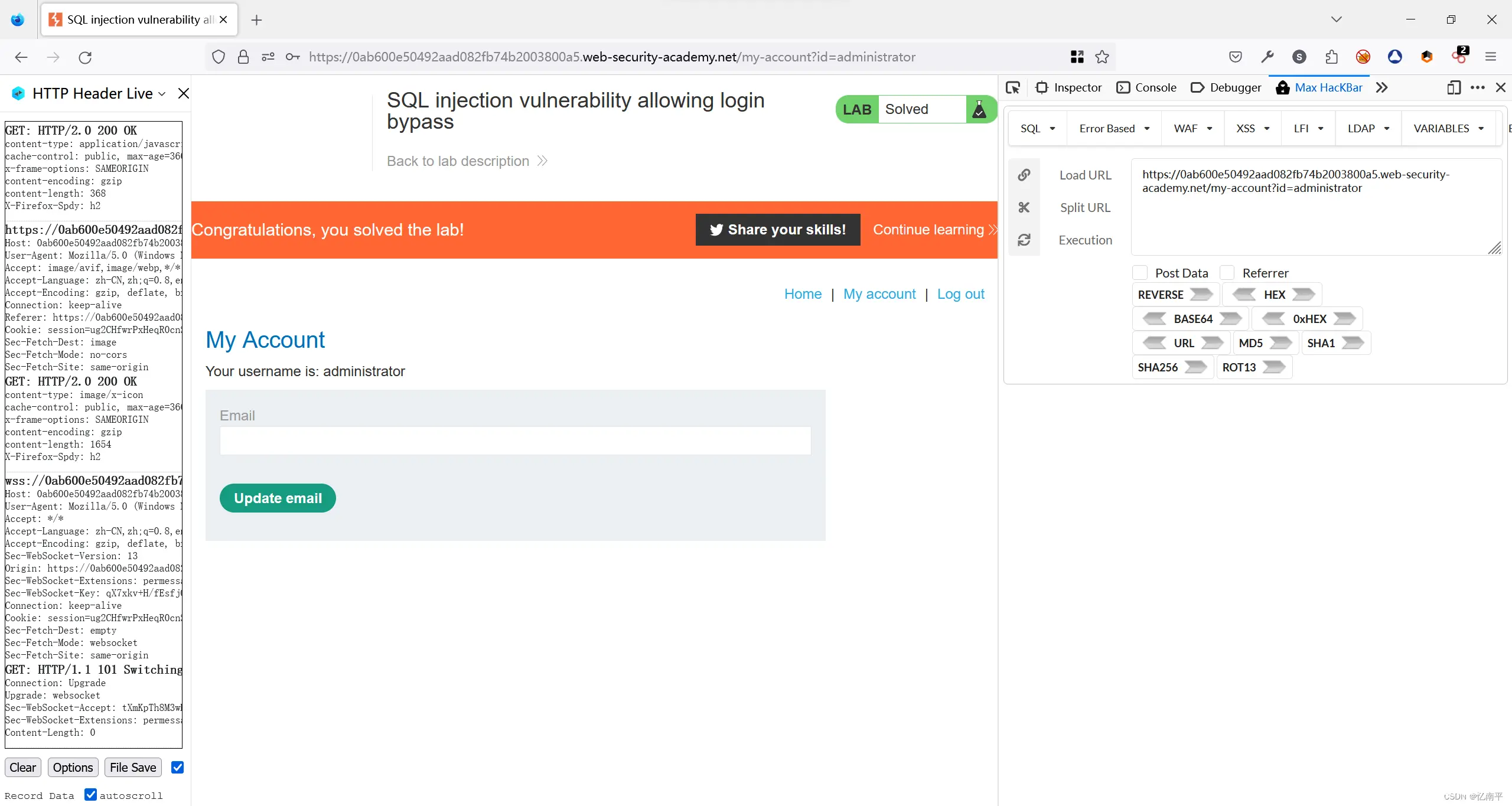Expand the Error Based dropdown
1512x806 pixels.
point(1114,128)
